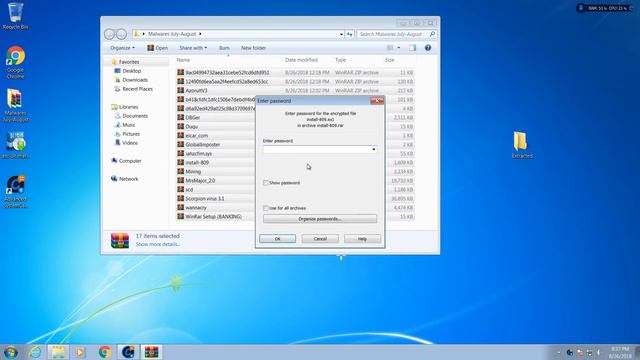Select the DBGer archive icon
The height and width of the screenshot is (360, 640).
tap(180, 117)
